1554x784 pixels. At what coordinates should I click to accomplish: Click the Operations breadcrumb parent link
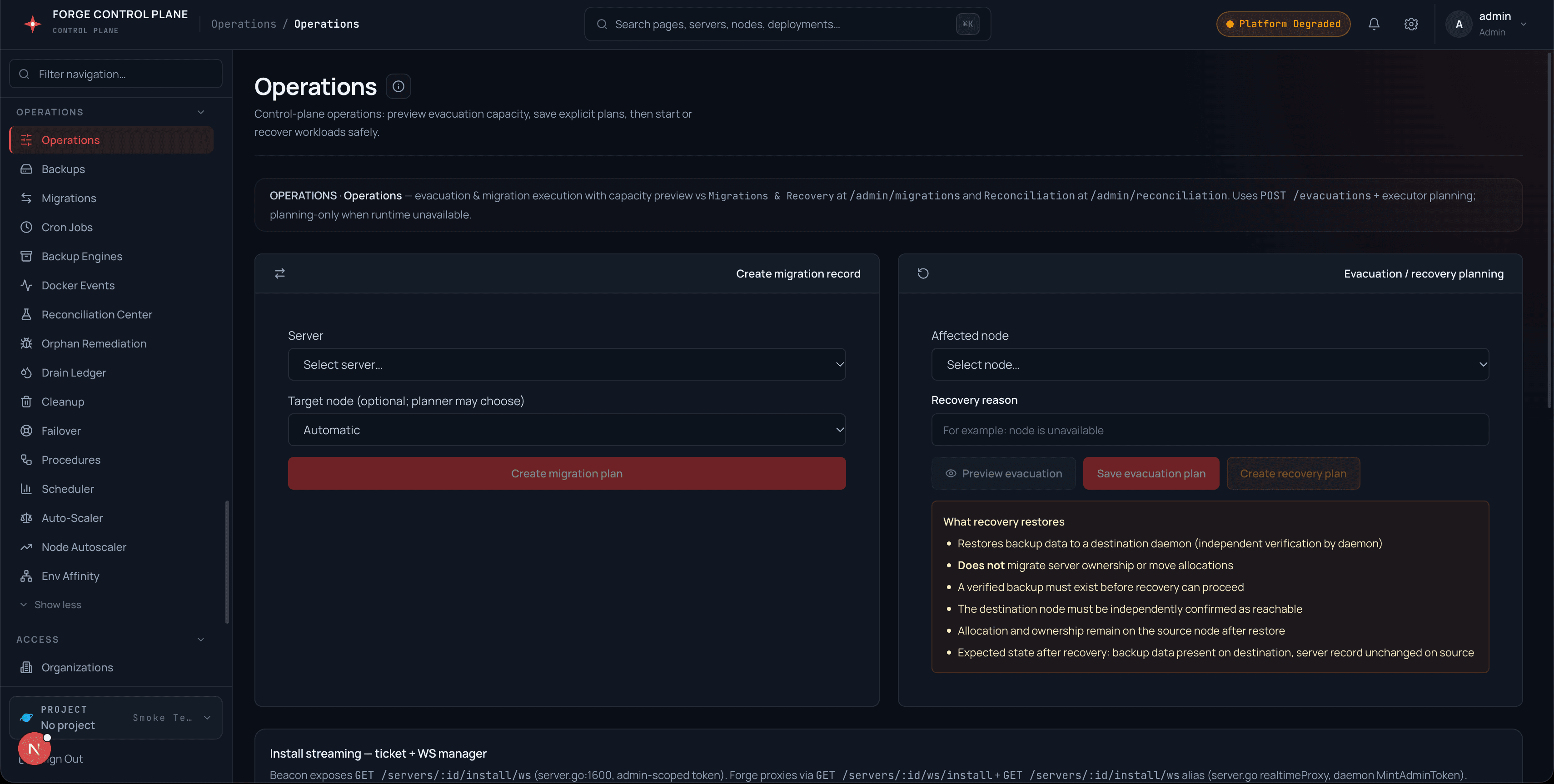pos(244,24)
